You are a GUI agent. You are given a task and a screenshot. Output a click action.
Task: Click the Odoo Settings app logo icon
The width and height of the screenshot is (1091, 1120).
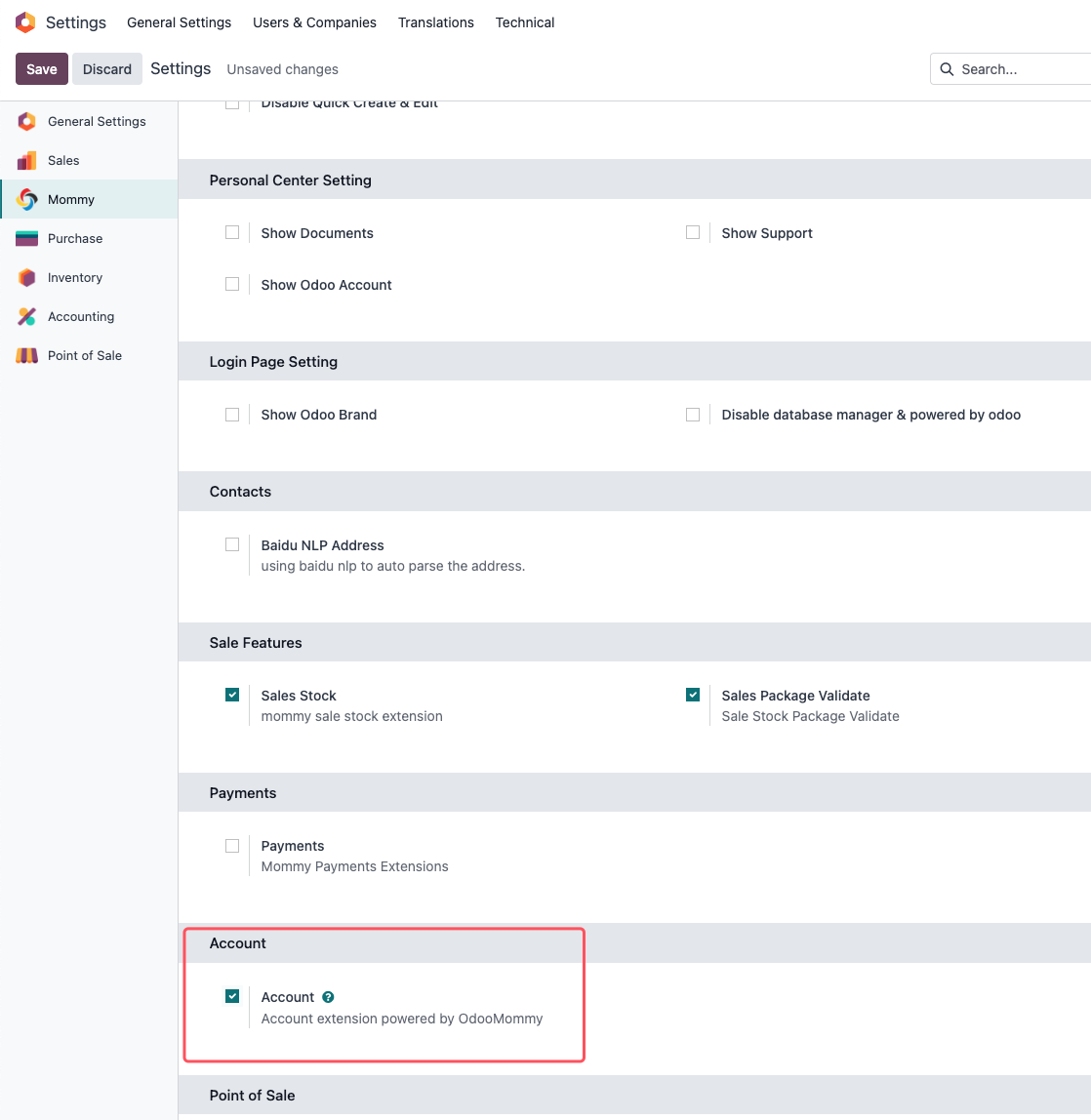click(25, 22)
